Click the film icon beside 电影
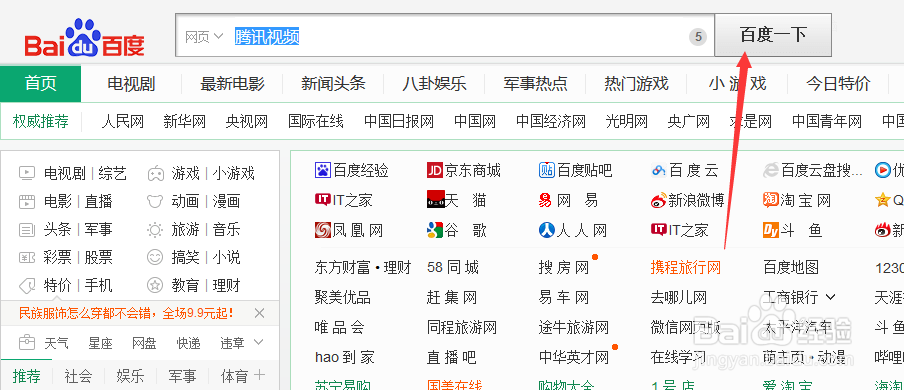The width and height of the screenshot is (904, 390). [x=27, y=201]
